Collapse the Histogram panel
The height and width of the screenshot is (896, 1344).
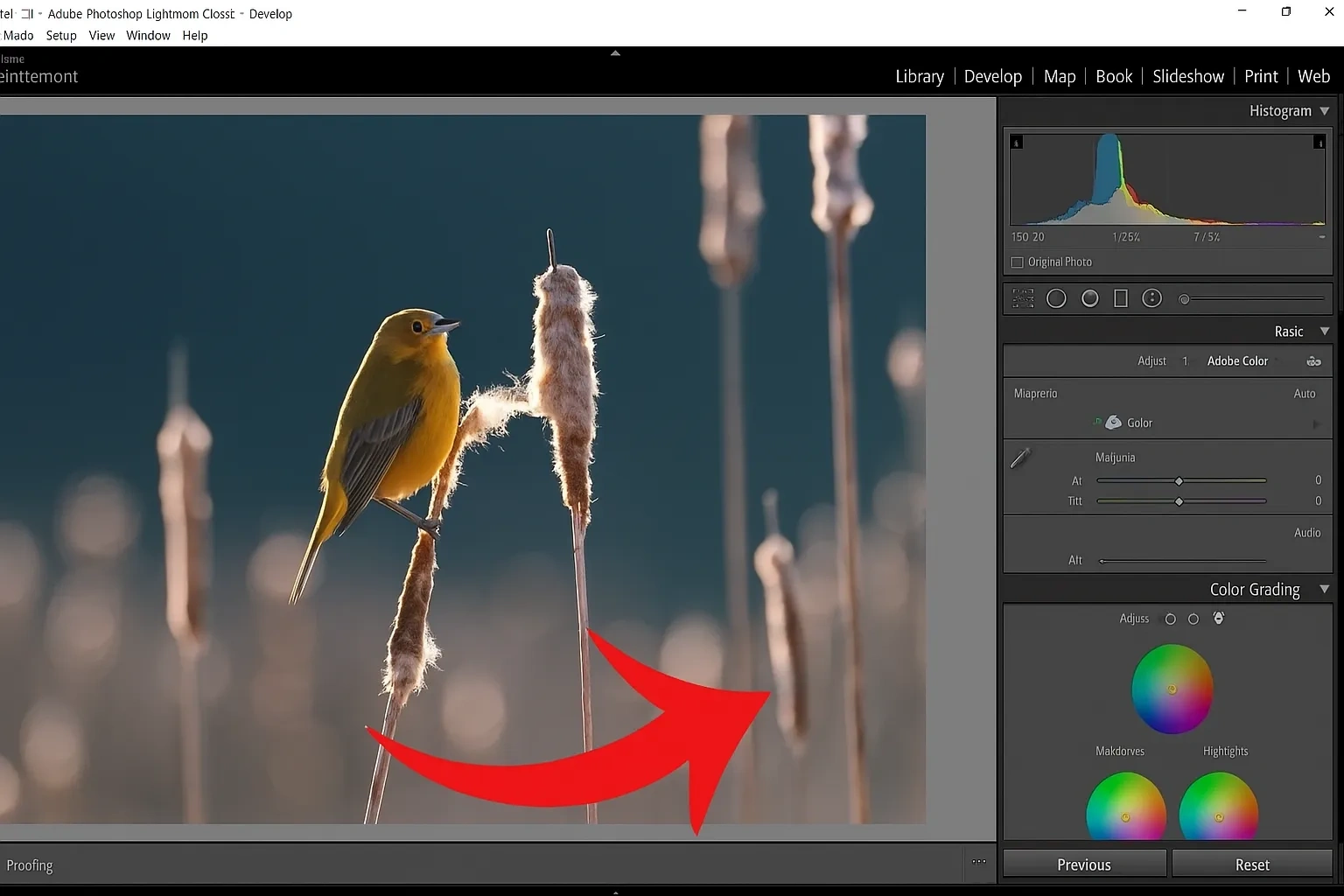coord(1324,110)
